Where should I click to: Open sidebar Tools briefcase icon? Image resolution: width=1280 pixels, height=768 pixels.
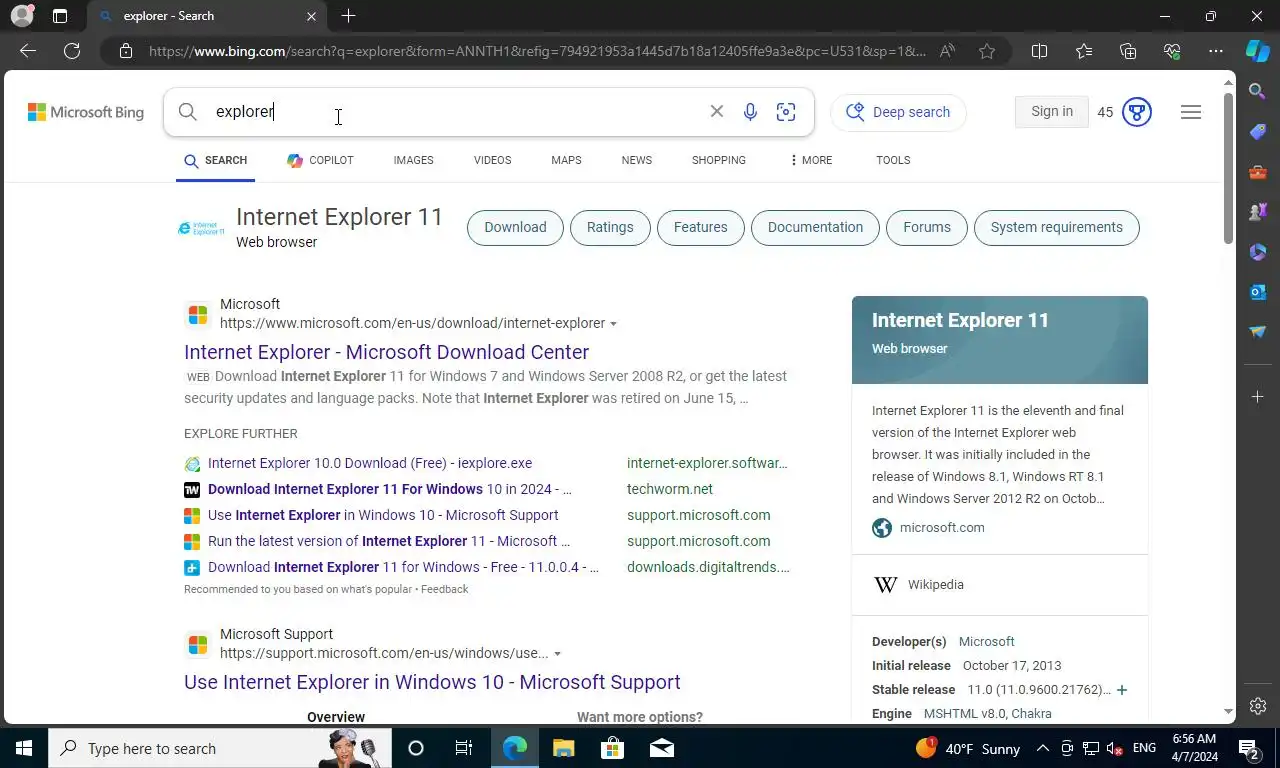[x=1258, y=172]
